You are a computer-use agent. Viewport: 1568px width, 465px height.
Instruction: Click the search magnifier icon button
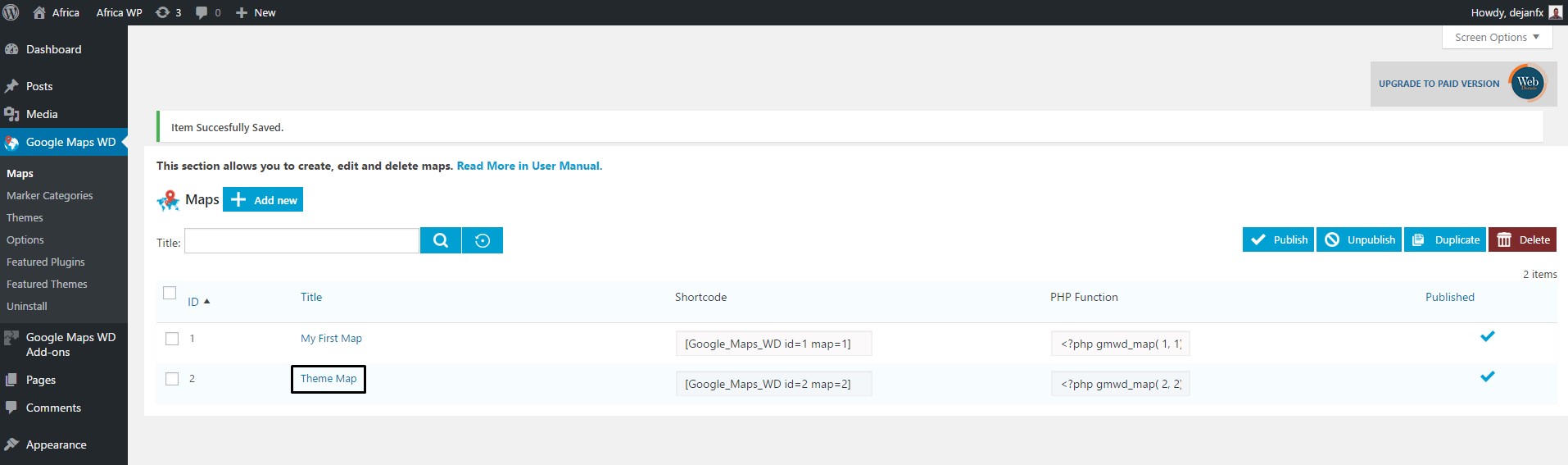point(441,240)
